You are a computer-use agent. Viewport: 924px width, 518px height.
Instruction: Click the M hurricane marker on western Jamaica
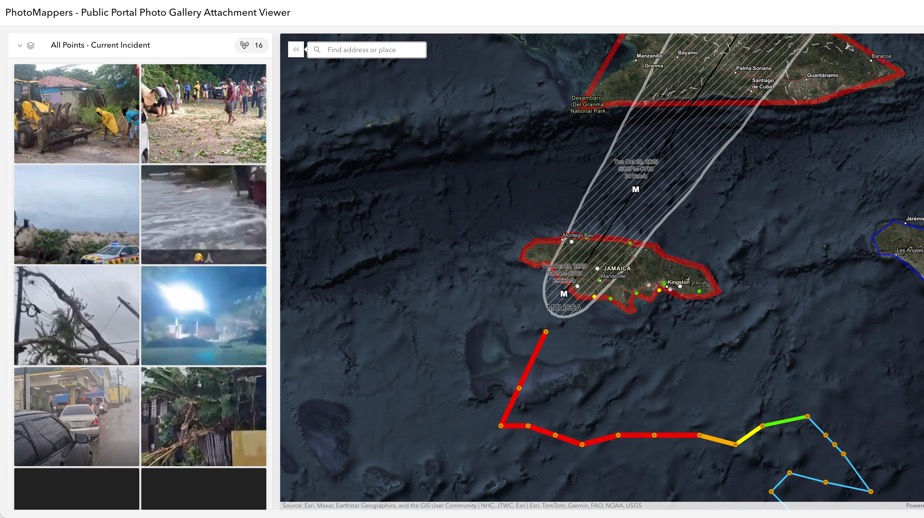tap(563, 293)
